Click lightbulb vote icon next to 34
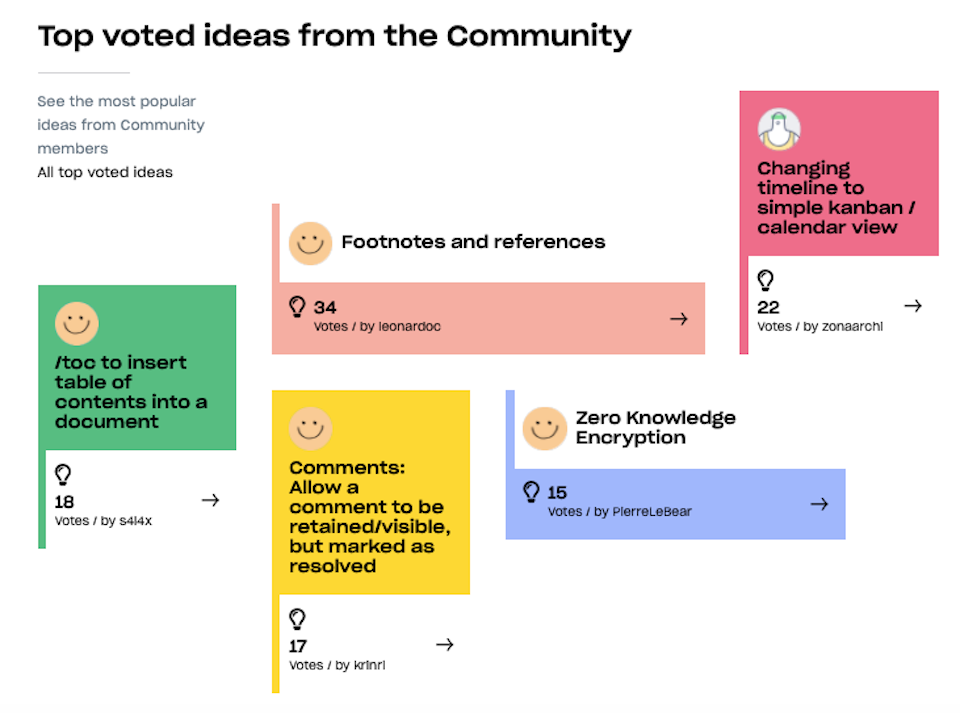Viewport: 960px width, 713px height. (x=297, y=307)
